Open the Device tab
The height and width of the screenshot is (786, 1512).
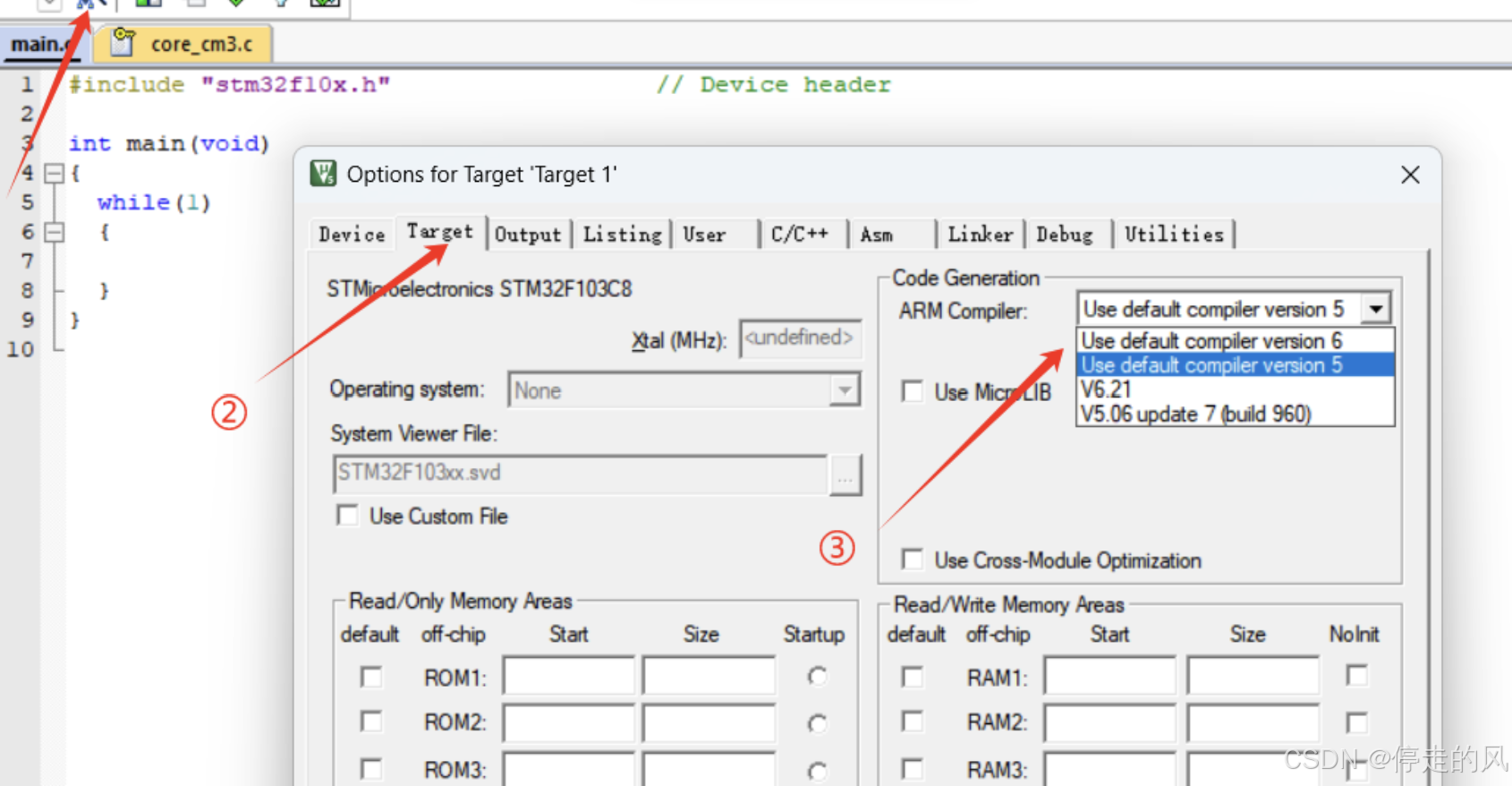click(x=352, y=235)
